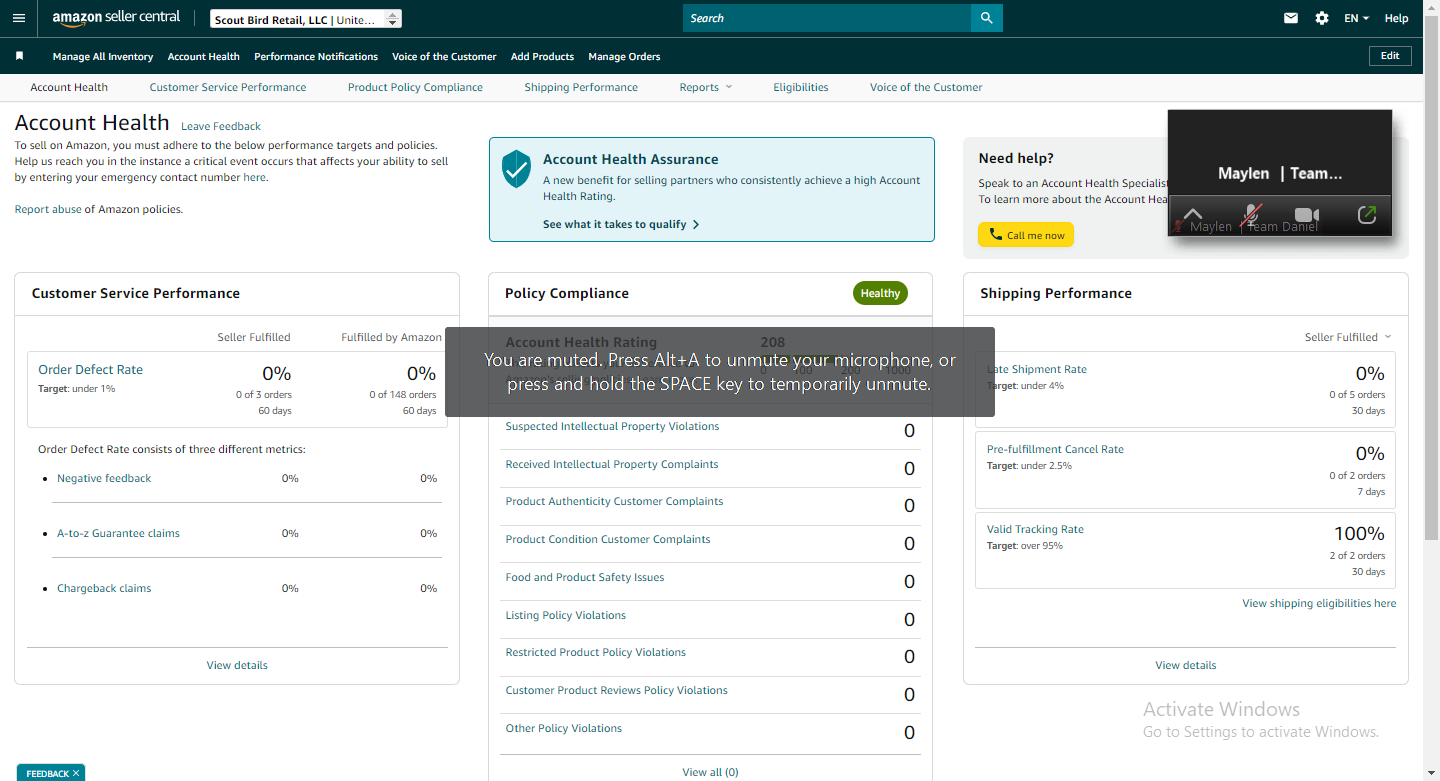The height and width of the screenshot is (781, 1440).
Task: Switch to the Eligibilities tab
Action: point(801,87)
